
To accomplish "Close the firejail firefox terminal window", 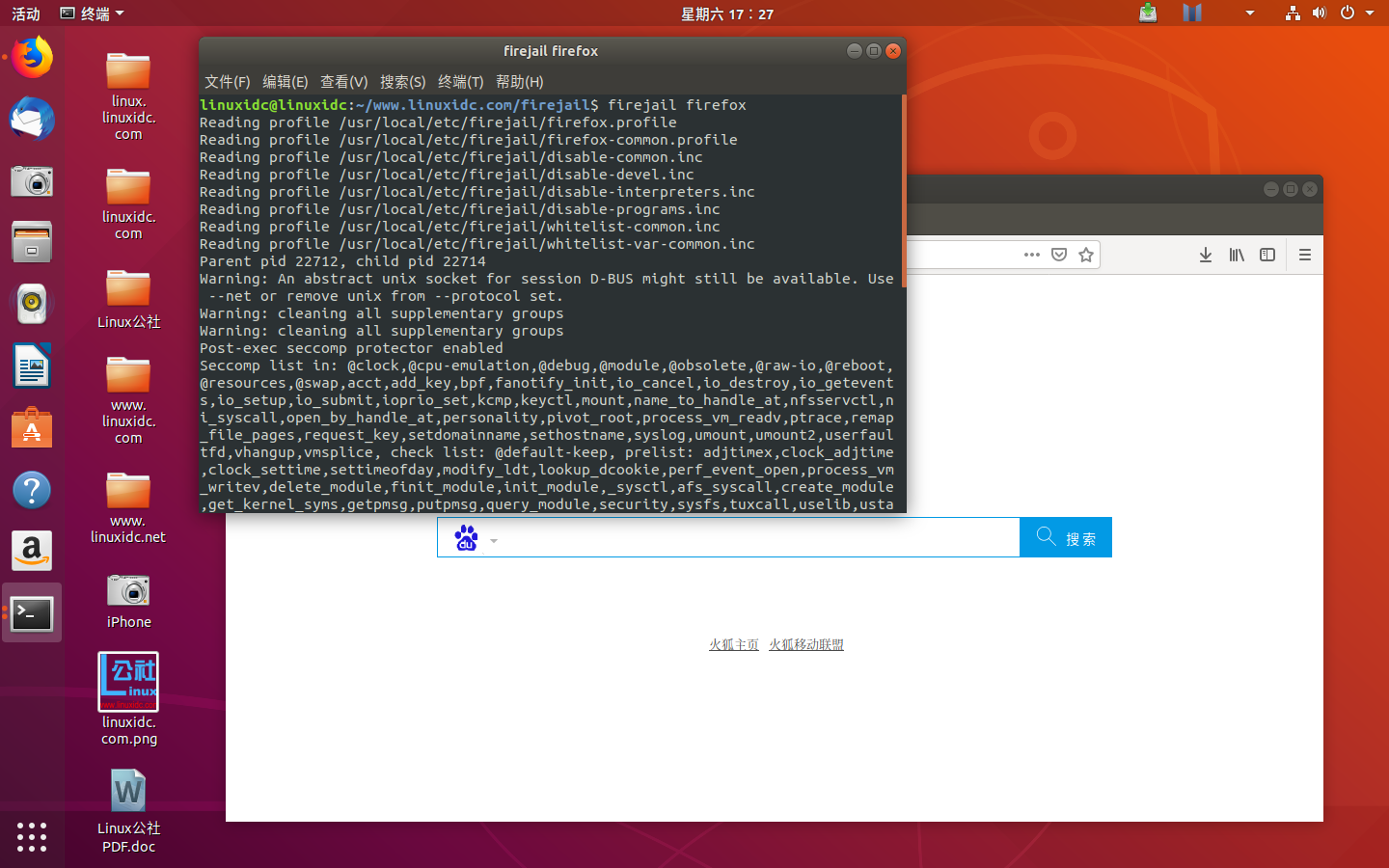I will tap(893, 51).
